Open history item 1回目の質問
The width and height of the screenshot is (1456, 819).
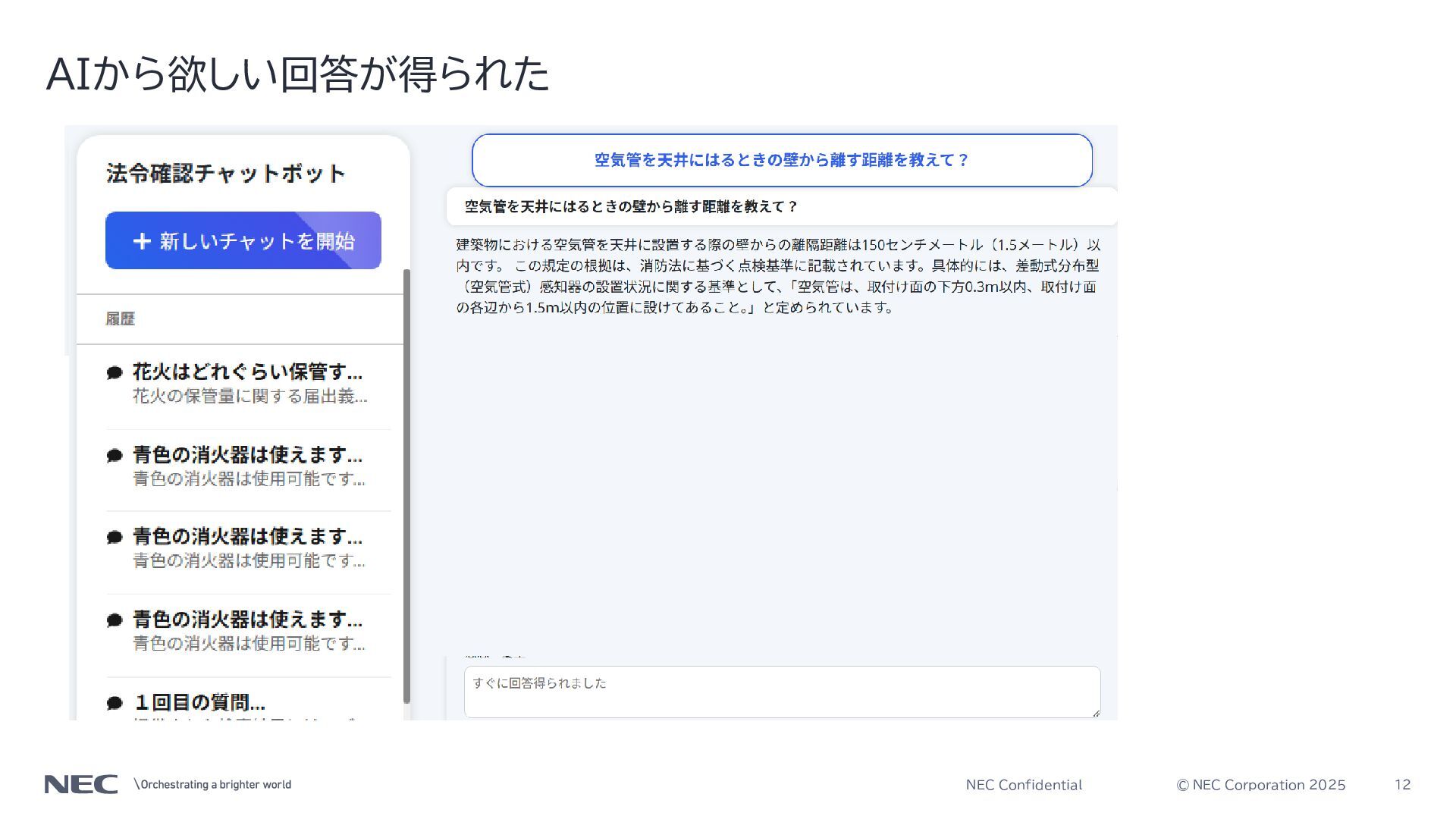199,702
